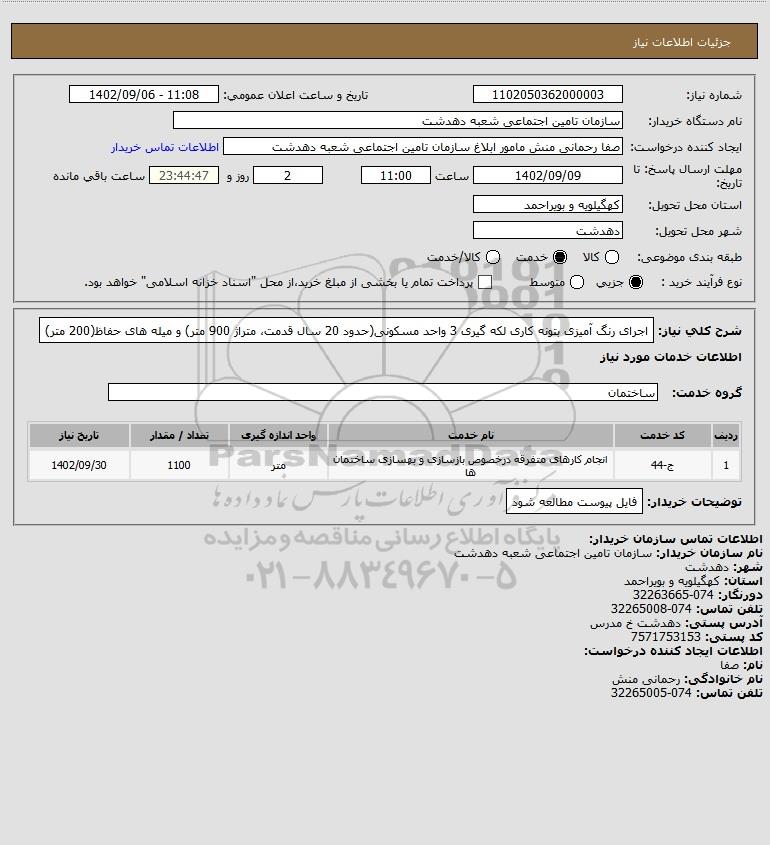Screen dimensions: 770x845
Task: Click the گروه خدمت field ساختمان
Action: pyautogui.click(x=383, y=392)
